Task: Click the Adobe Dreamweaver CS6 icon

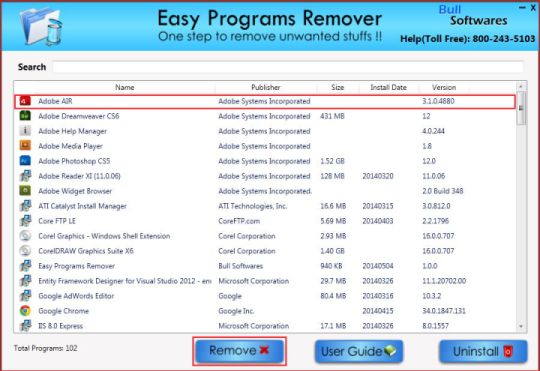Action: (25, 116)
